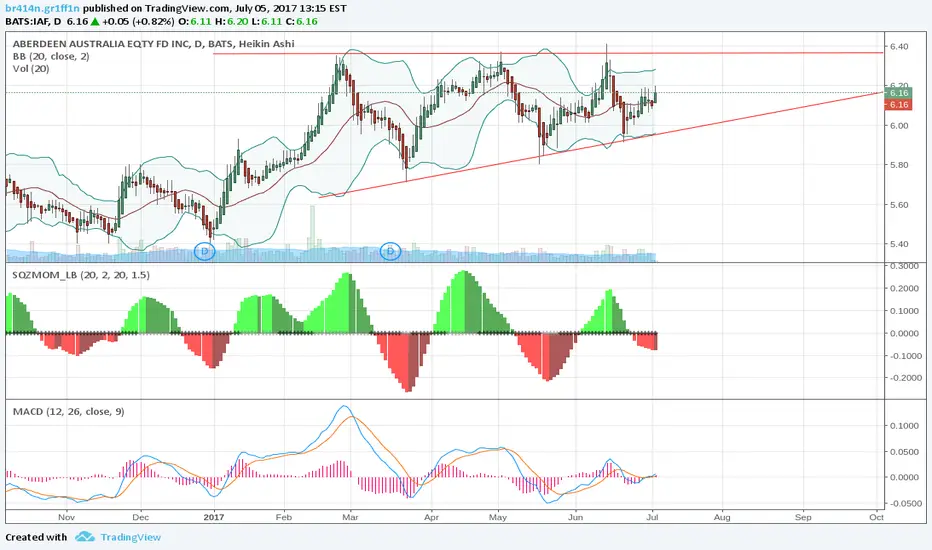Click the O:6.11 open value in header
Viewport: 932px width, 550px height.
coord(196,21)
